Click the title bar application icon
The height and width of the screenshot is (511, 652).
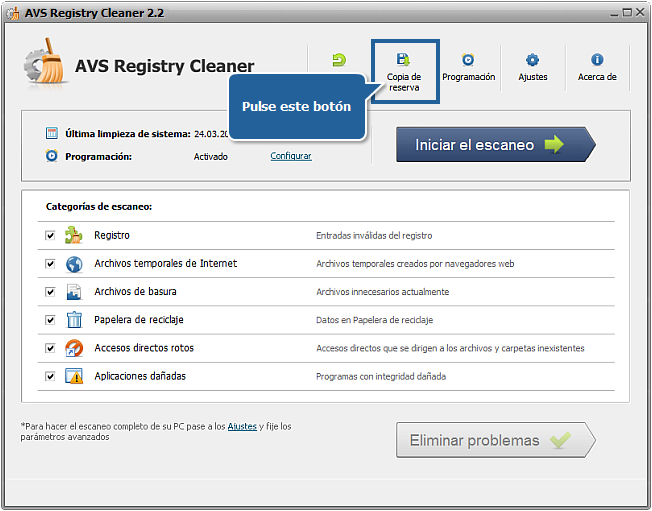click(12, 13)
